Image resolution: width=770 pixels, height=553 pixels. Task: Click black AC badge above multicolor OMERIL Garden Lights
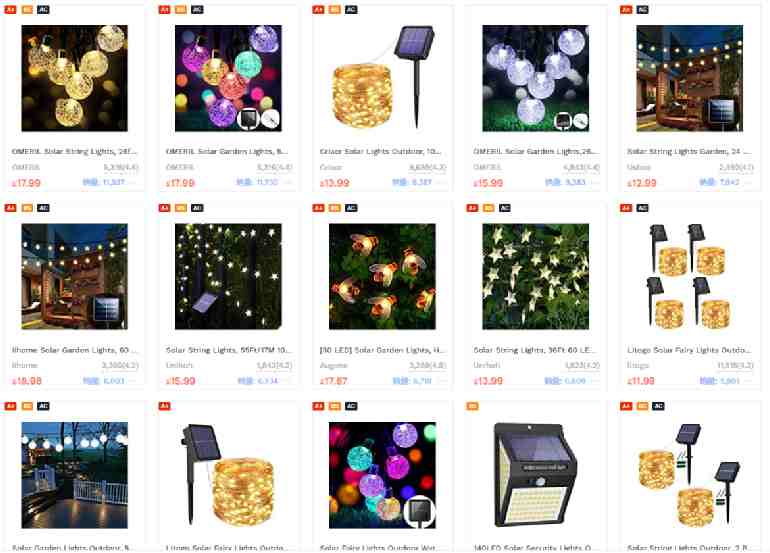(197, 9)
